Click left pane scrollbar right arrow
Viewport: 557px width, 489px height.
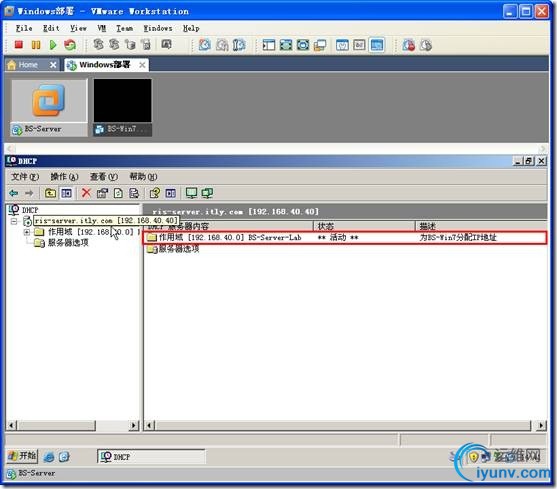tap(134, 425)
